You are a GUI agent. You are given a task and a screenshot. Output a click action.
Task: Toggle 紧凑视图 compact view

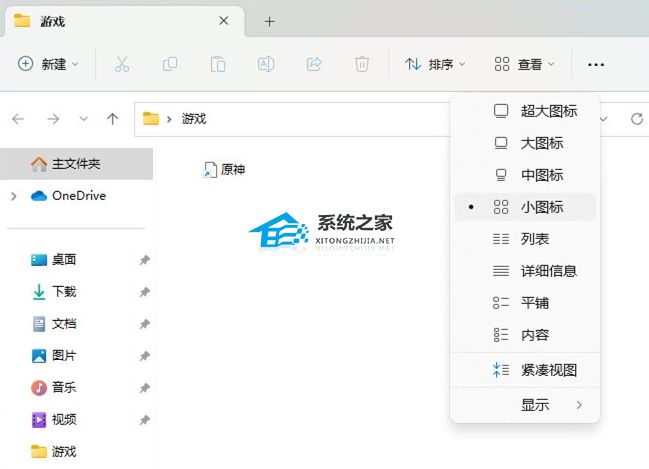(548, 370)
